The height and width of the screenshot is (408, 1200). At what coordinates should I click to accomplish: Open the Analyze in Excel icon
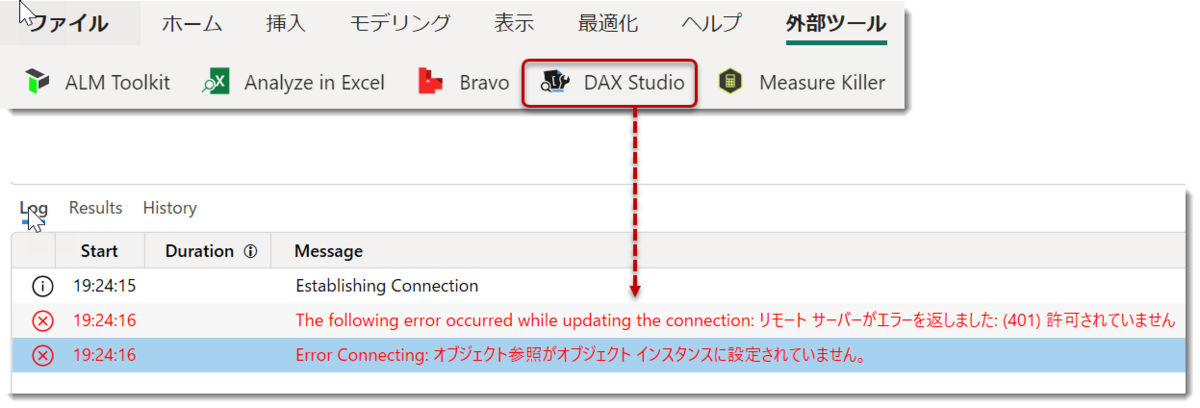216,83
